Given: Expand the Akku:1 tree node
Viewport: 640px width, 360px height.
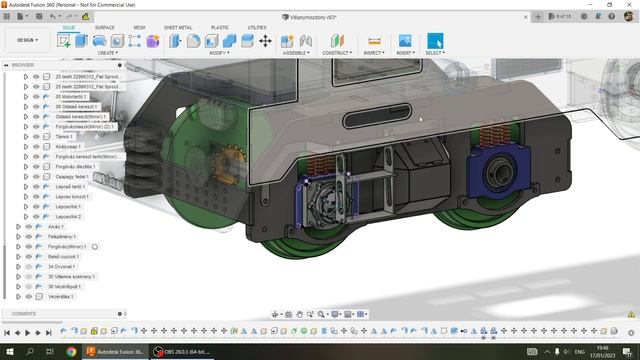Looking at the screenshot, I should pos(18,227).
